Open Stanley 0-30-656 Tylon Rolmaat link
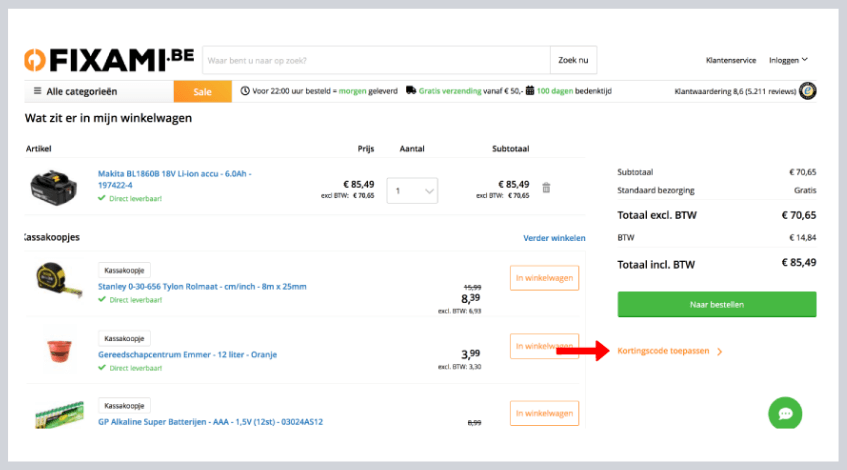Viewport: 847px width, 470px height. coord(202,286)
